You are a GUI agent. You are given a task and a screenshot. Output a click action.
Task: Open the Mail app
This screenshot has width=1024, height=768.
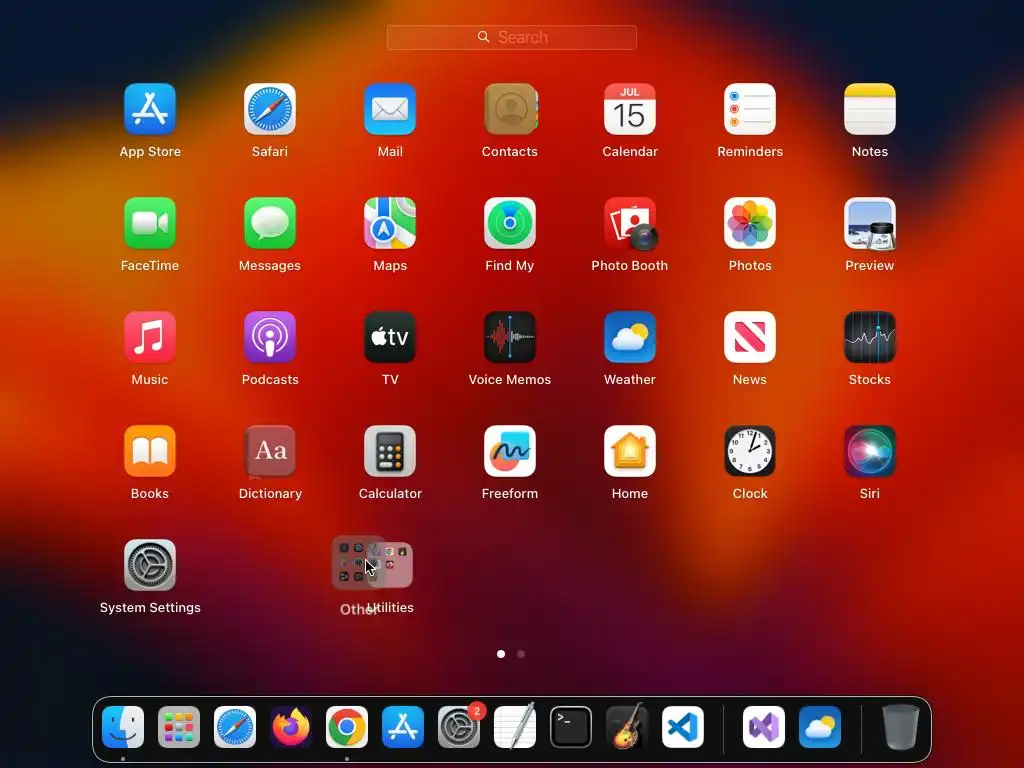(x=390, y=109)
